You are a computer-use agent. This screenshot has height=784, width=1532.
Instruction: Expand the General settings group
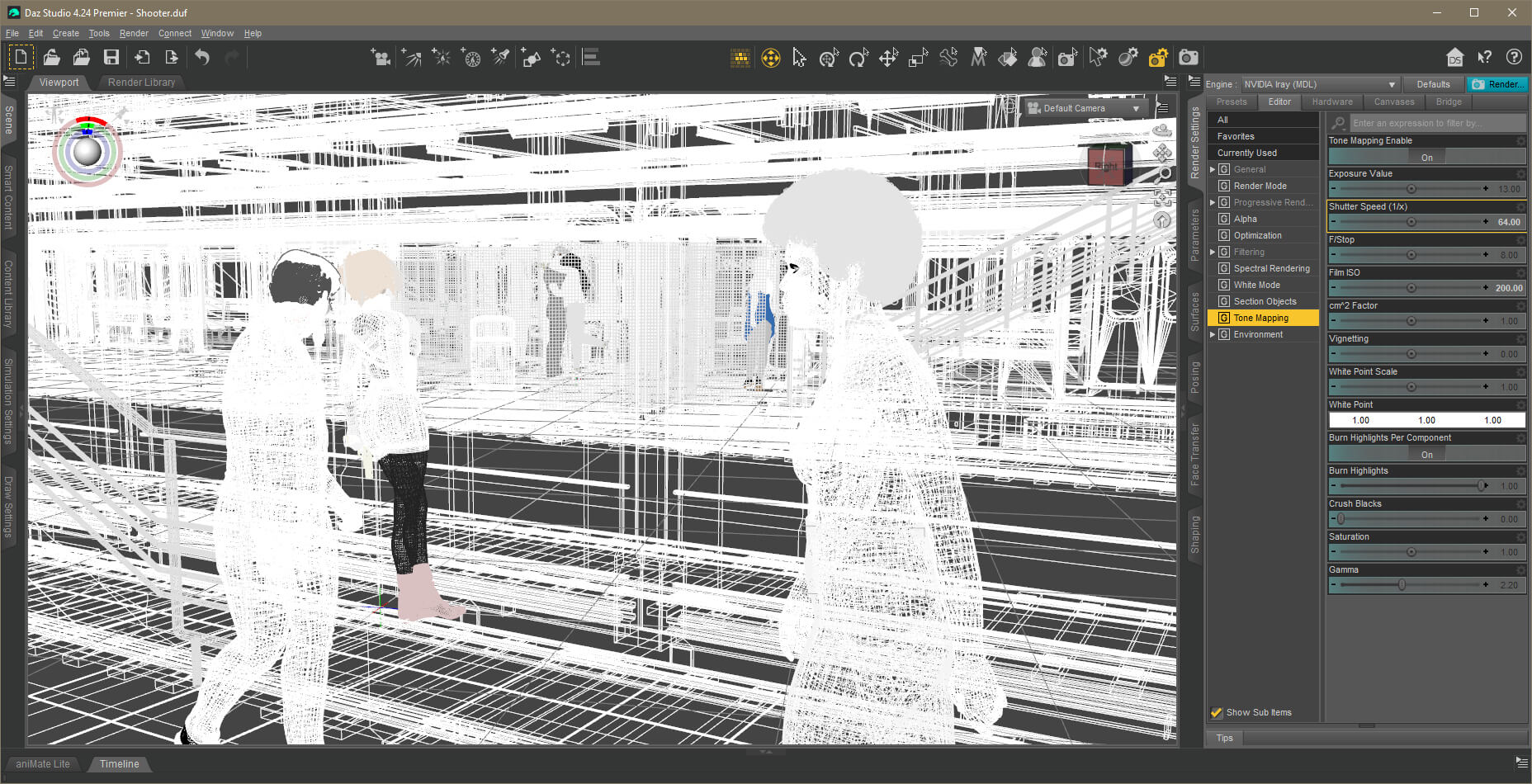(x=1213, y=169)
